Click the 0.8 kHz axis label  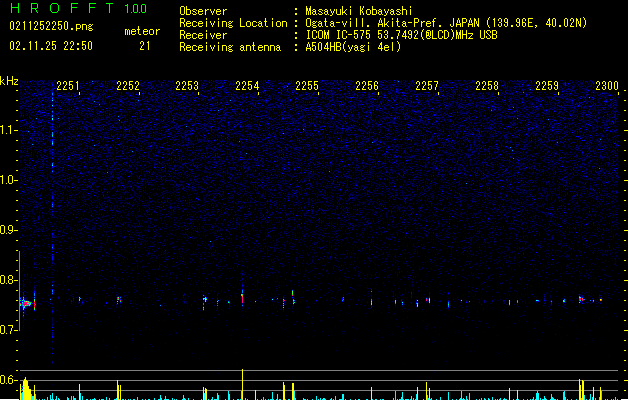tap(8, 280)
